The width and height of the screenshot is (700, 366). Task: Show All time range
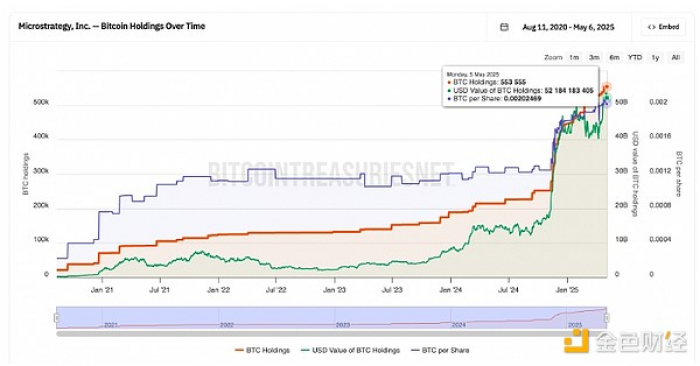(676, 58)
